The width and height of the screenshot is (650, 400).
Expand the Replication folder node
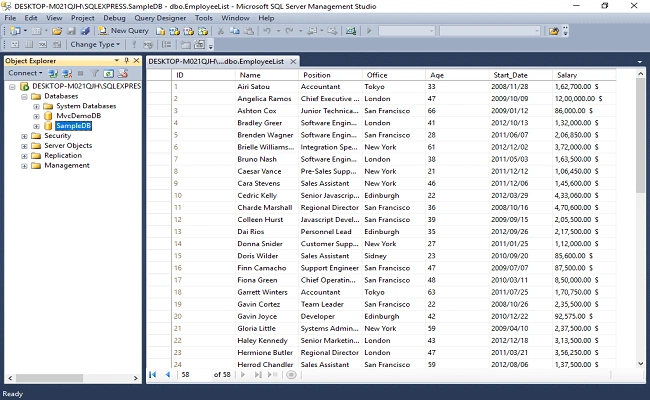[24, 156]
